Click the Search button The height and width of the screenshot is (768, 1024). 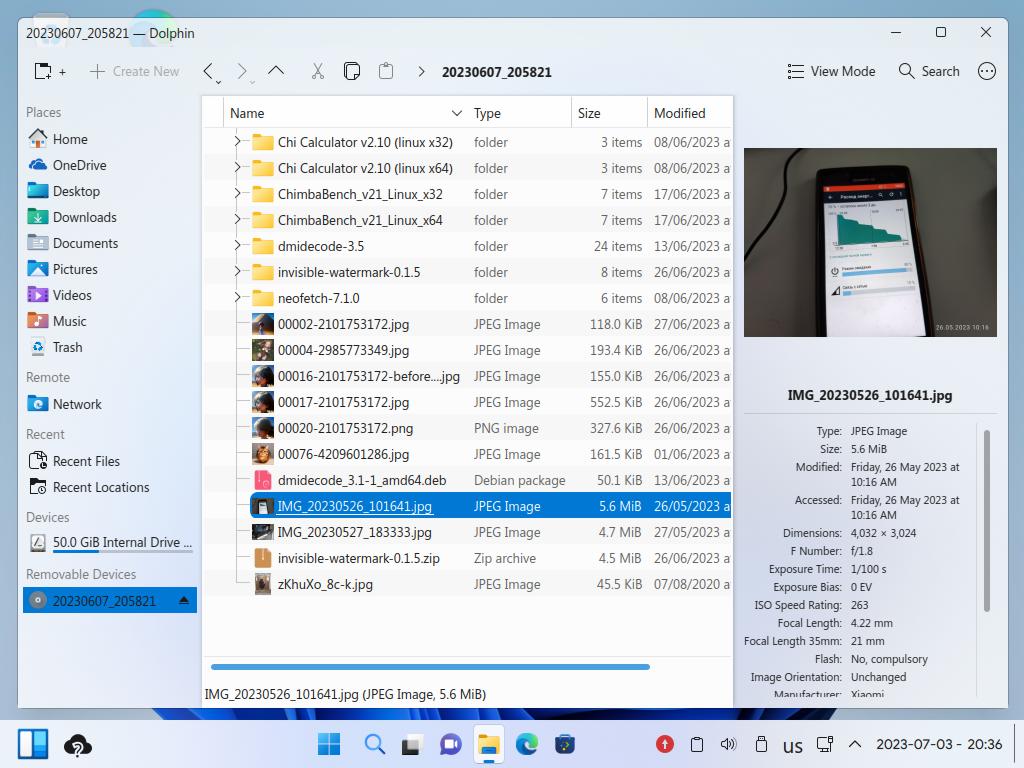click(x=929, y=71)
